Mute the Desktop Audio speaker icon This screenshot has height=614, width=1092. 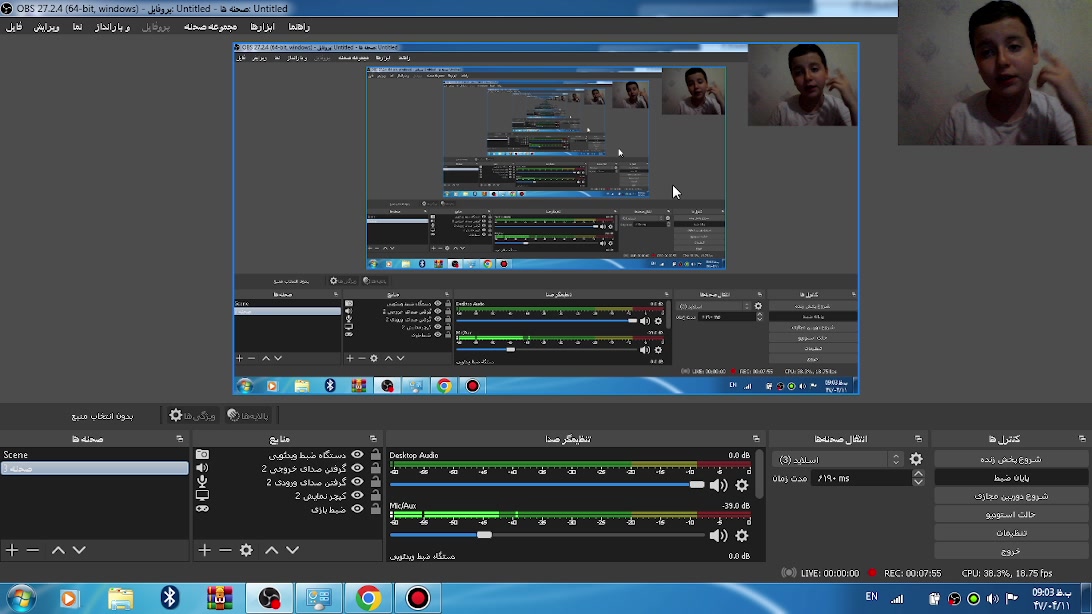(718, 485)
